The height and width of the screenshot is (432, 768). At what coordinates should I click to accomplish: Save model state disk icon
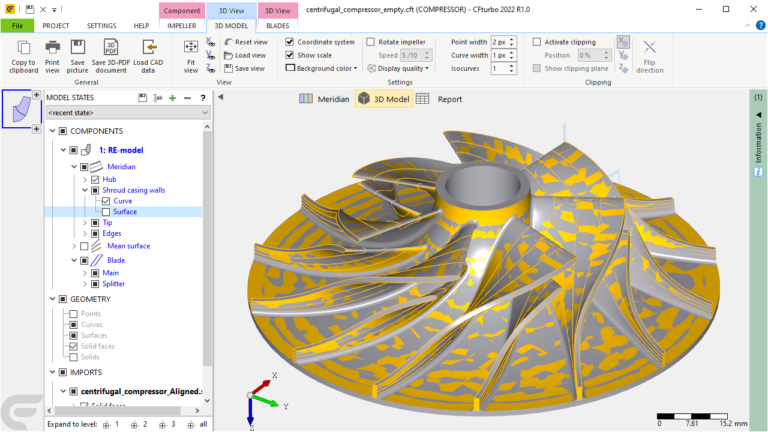point(143,98)
